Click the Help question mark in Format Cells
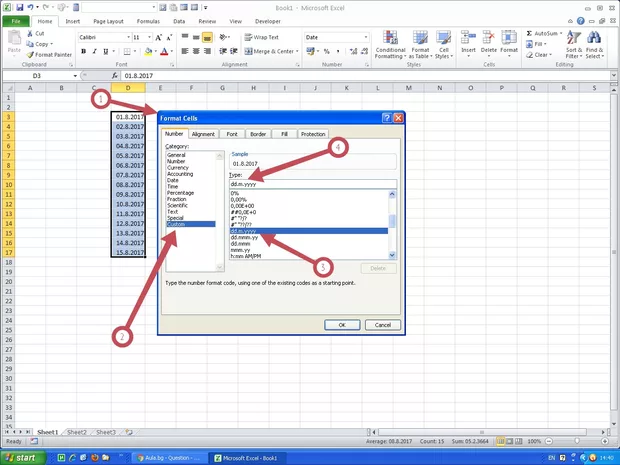Viewport: 620px width, 465px height. pos(386,119)
